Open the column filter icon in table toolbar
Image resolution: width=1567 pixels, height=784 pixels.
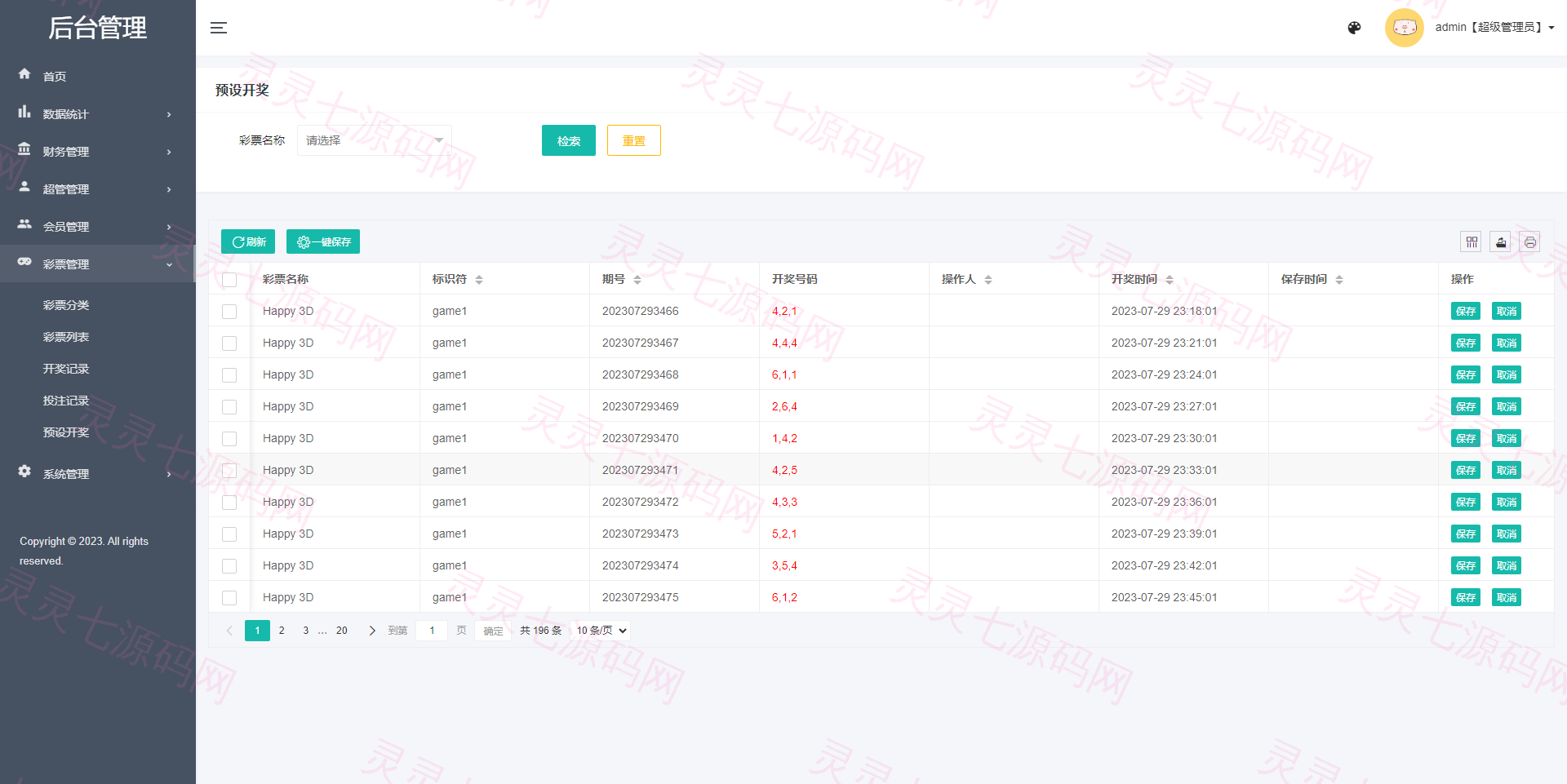tap(1472, 241)
